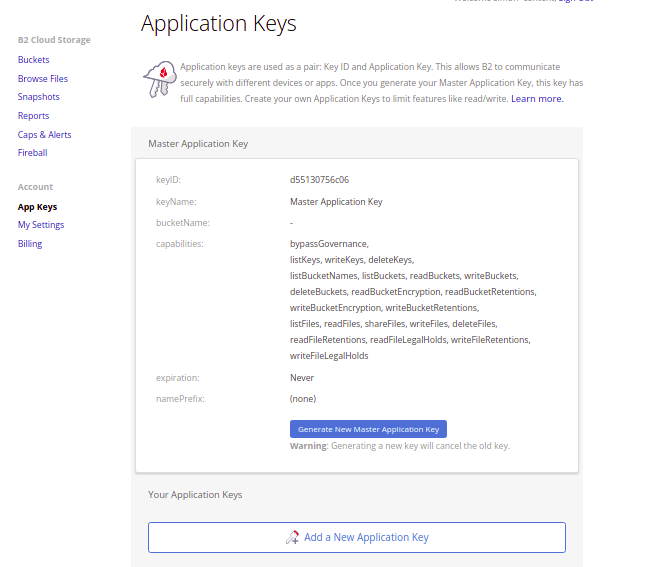
Task: Click the namePrefix value '(none)'
Action: (x=303, y=399)
